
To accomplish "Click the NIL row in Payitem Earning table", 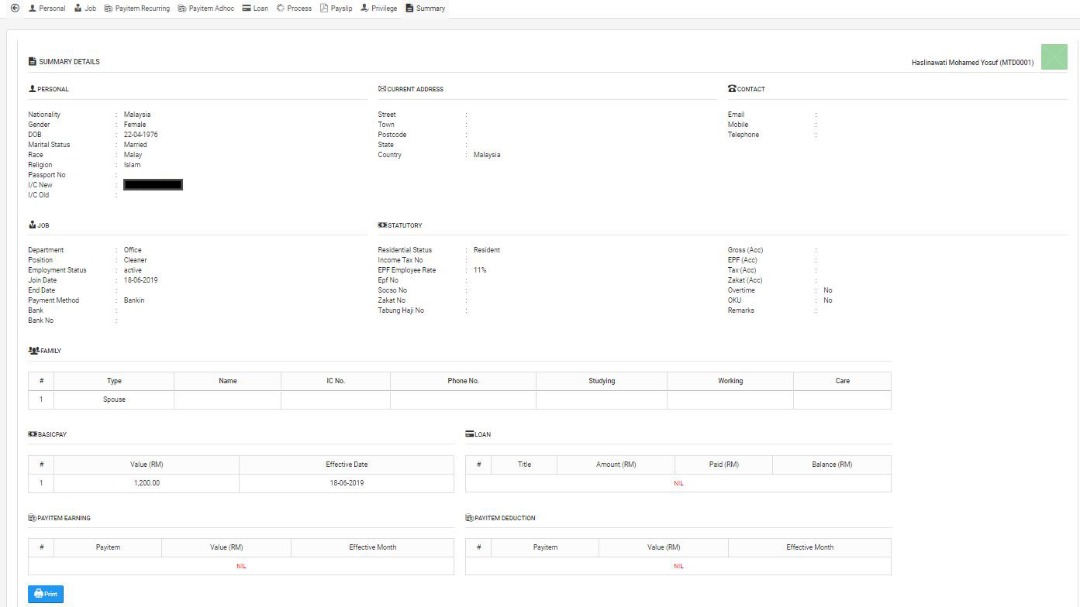I will point(241,566).
